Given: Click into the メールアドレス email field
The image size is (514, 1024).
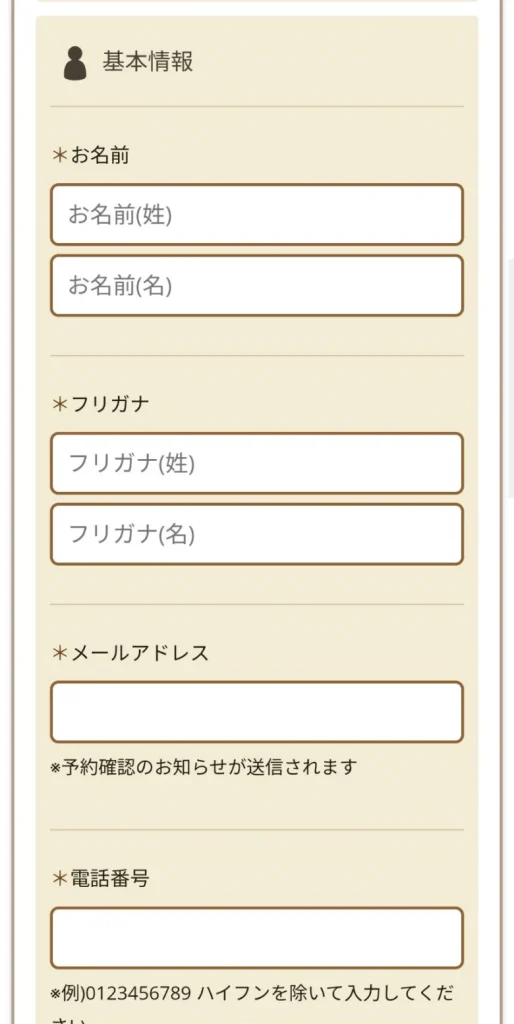Looking at the screenshot, I should pyautogui.click(x=257, y=712).
